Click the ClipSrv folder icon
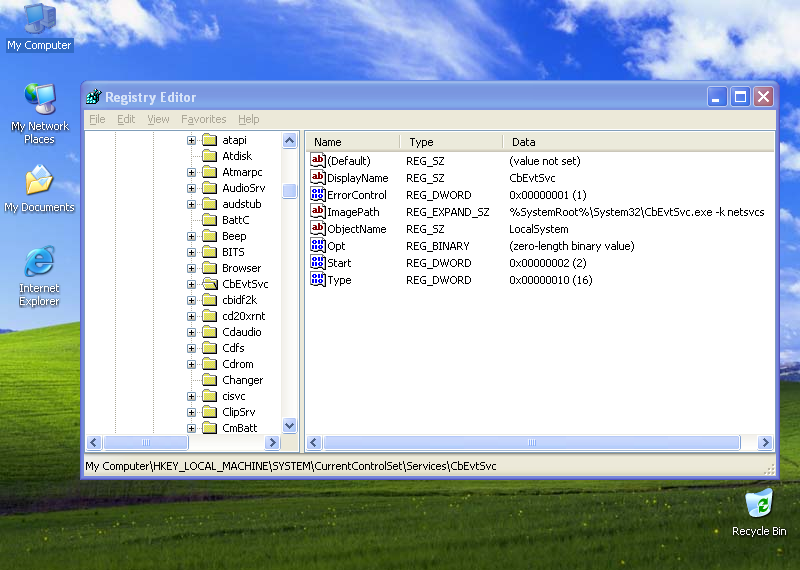This screenshot has height=570, width=800. point(210,412)
